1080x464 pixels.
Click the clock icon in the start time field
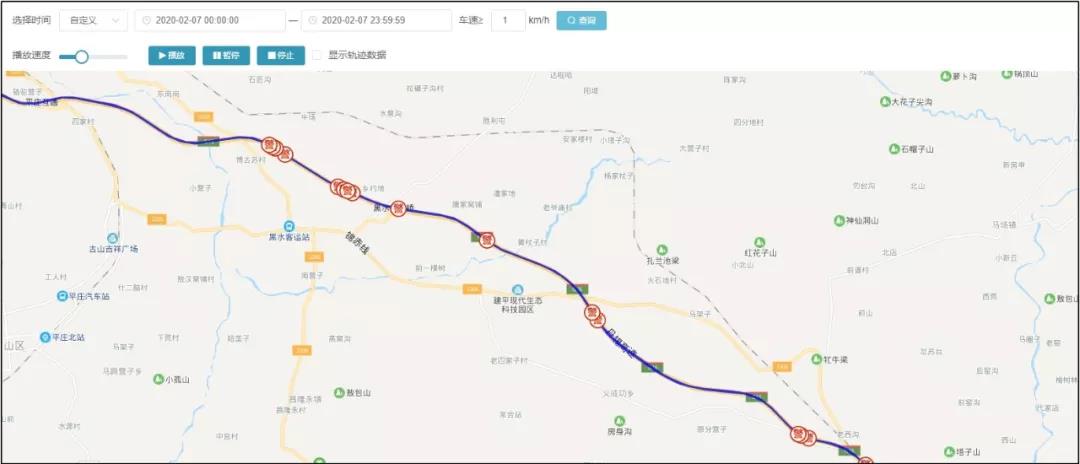click(x=146, y=21)
